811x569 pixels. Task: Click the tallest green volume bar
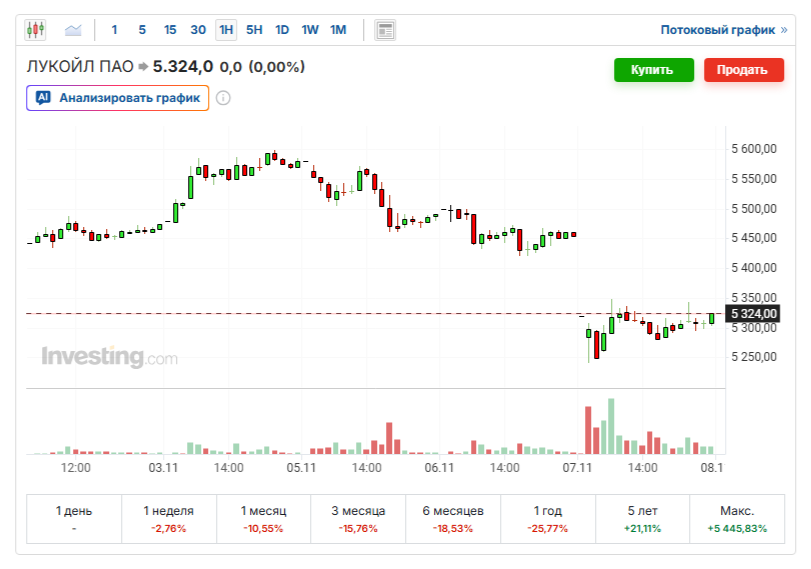click(611, 426)
